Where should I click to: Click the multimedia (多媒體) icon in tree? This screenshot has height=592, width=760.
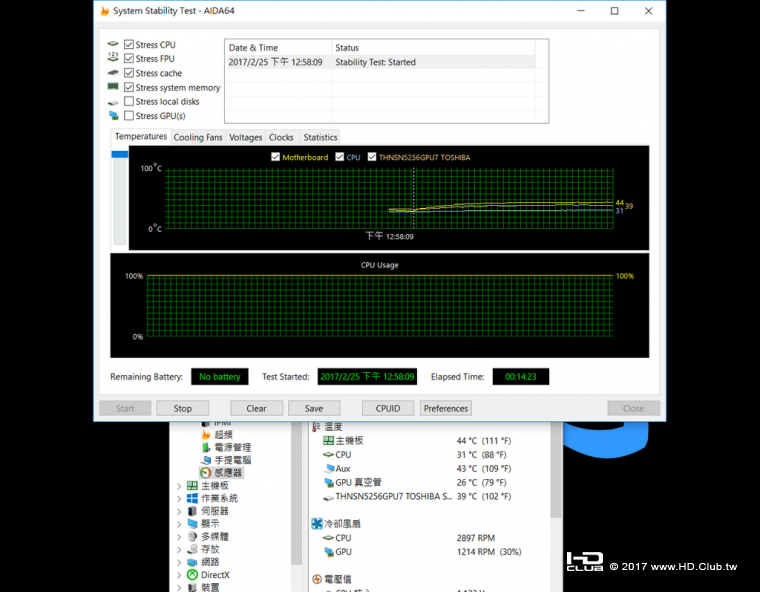(193, 537)
